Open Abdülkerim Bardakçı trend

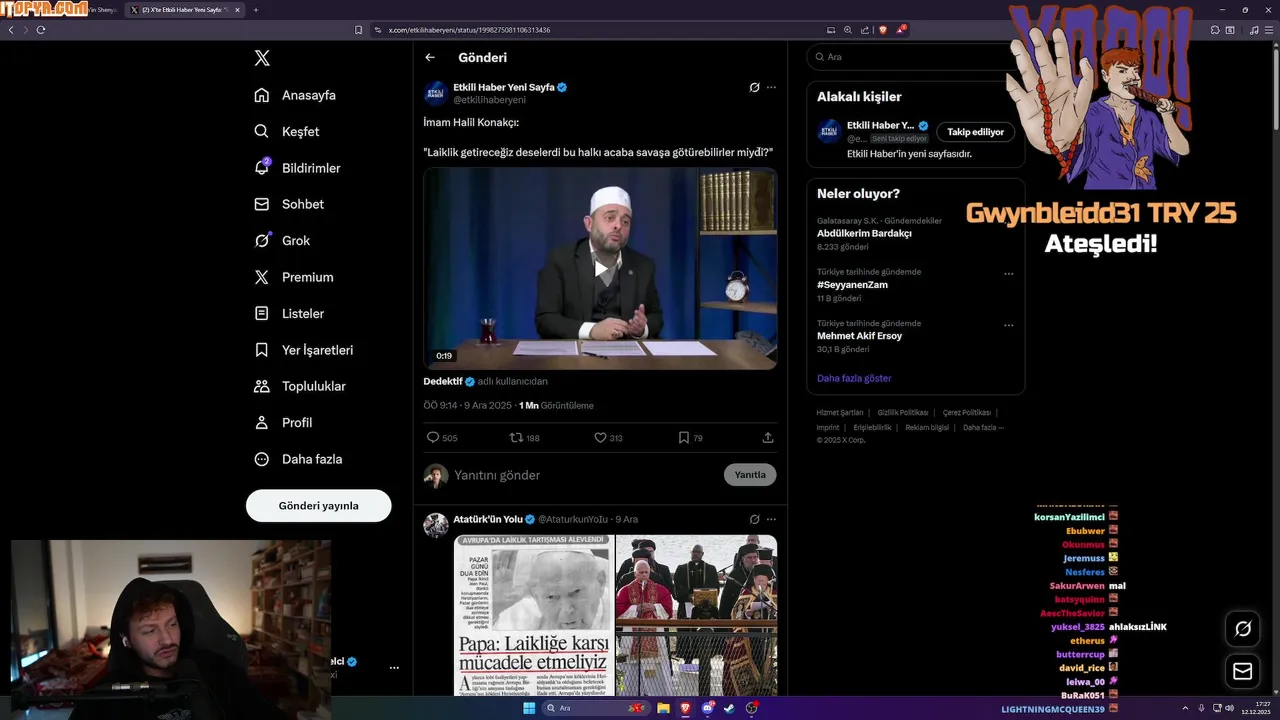coord(864,233)
